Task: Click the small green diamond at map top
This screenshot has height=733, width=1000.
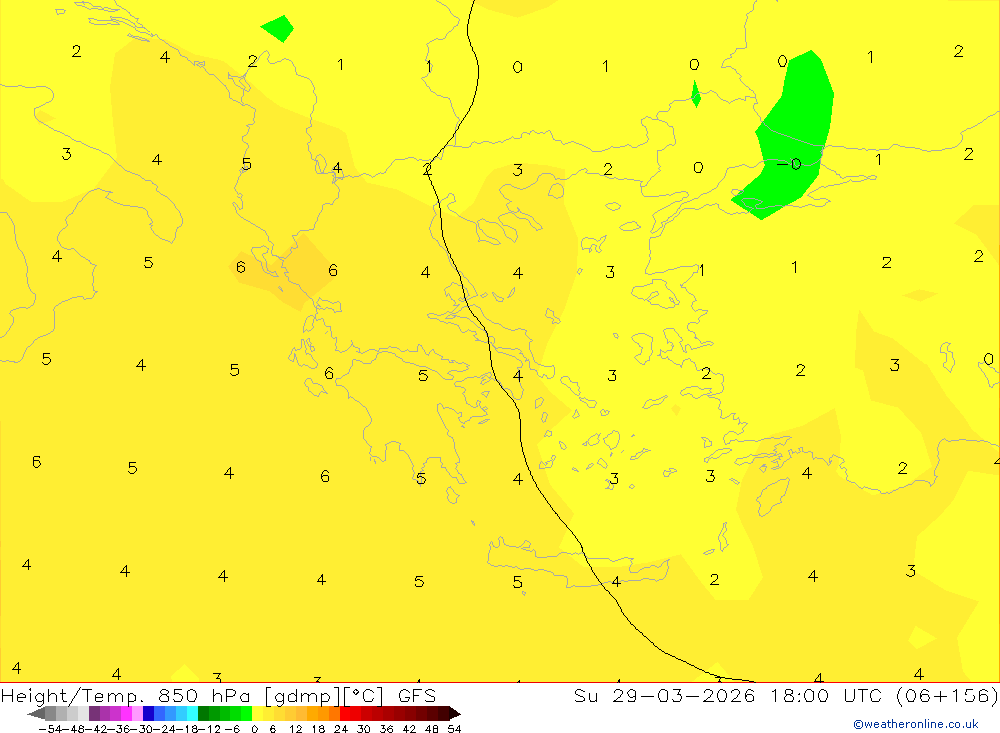Action: click(278, 29)
